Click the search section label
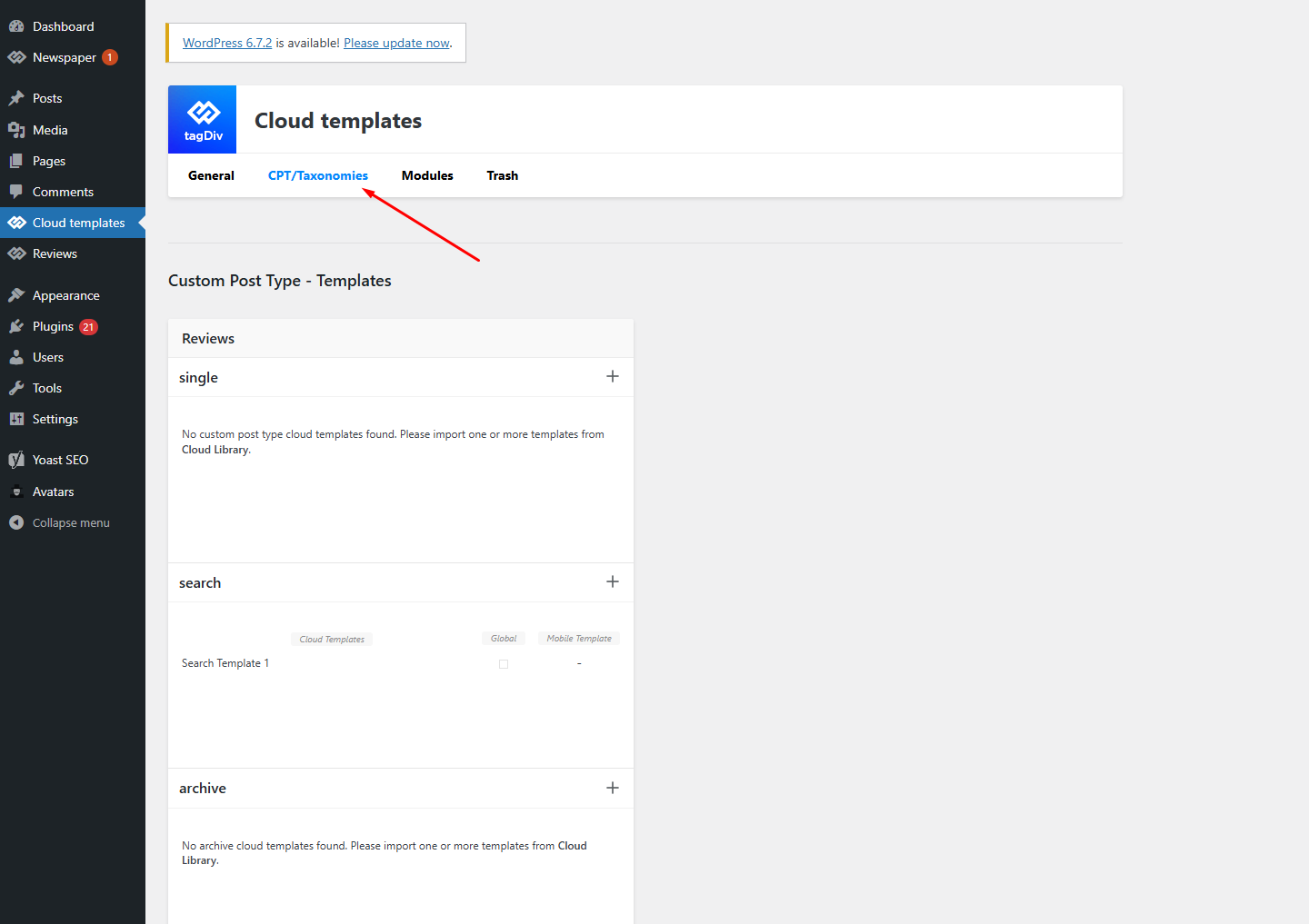This screenshot has width=1309, height=924. [200, 582]
